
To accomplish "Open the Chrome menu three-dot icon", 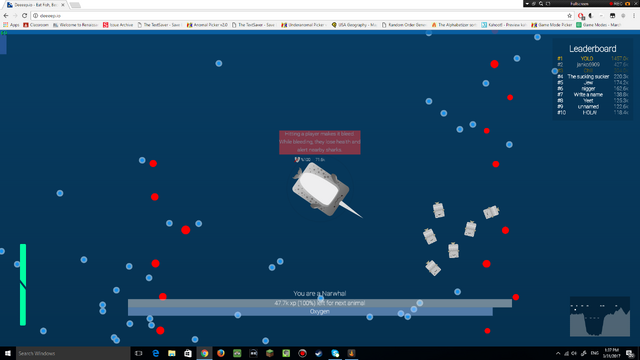I will pyautogui.click(x=634, y=16).
